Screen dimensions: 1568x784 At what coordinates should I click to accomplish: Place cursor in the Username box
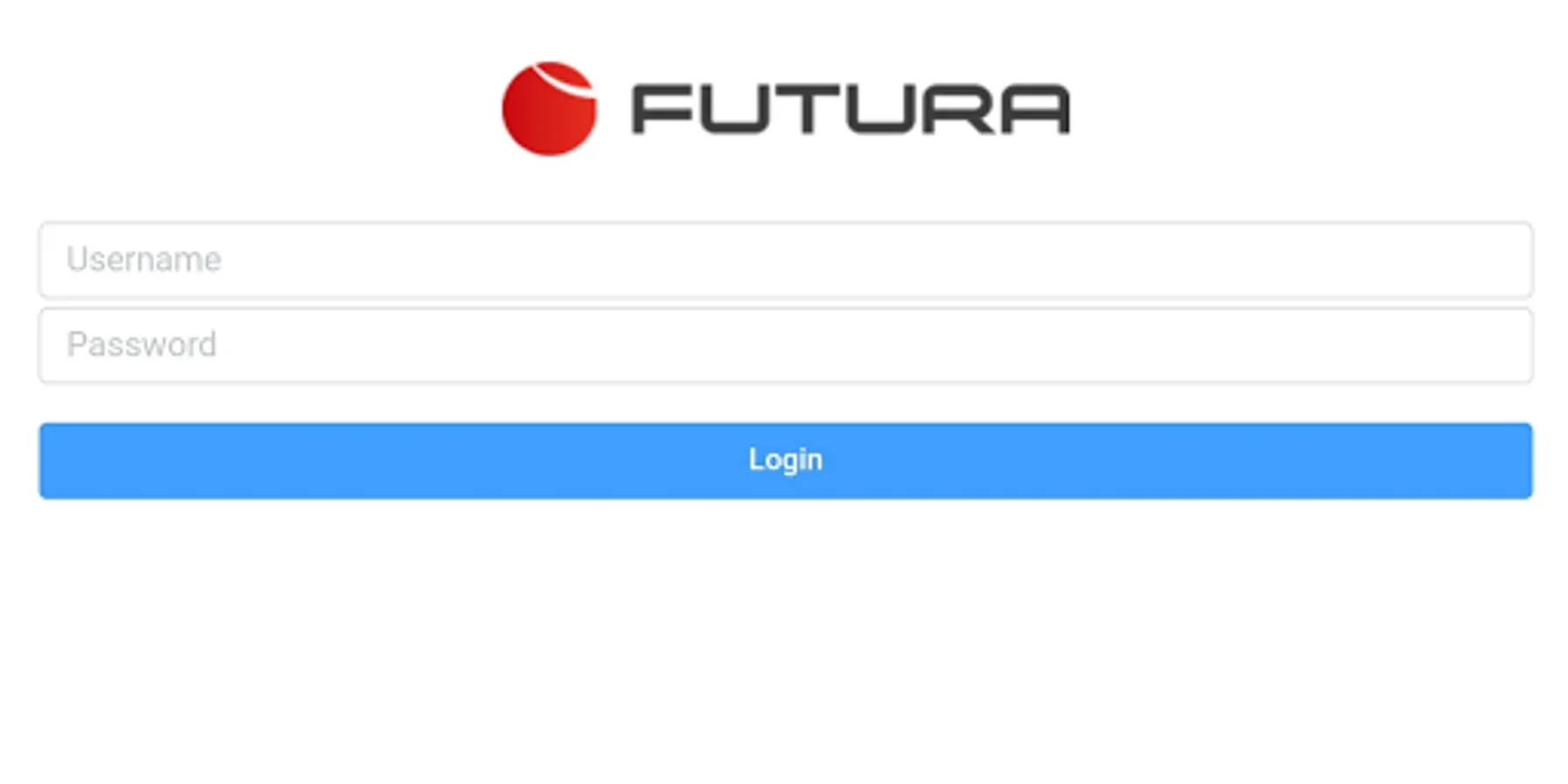(x=786, y=260)
